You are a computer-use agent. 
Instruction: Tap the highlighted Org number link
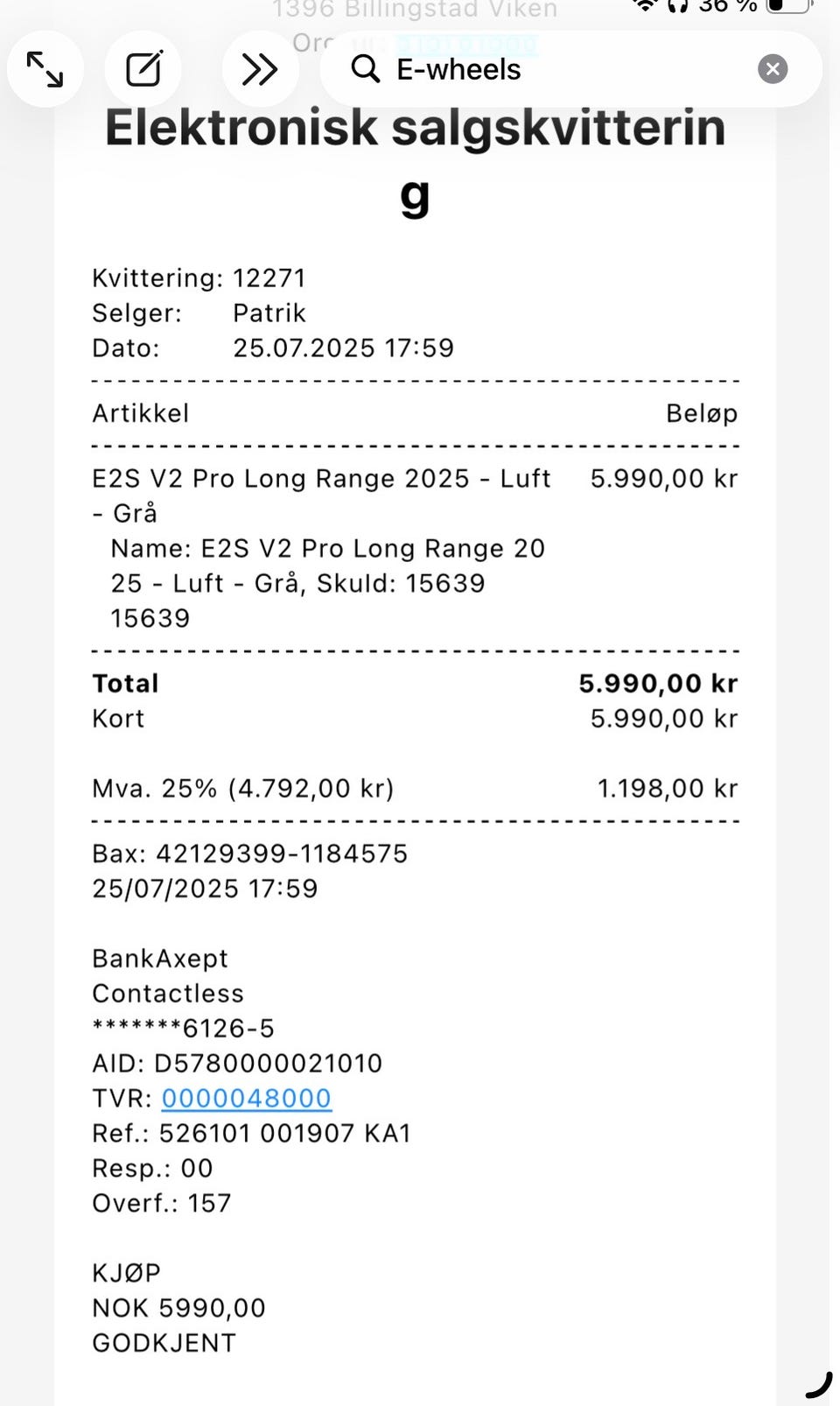[466, 43]
